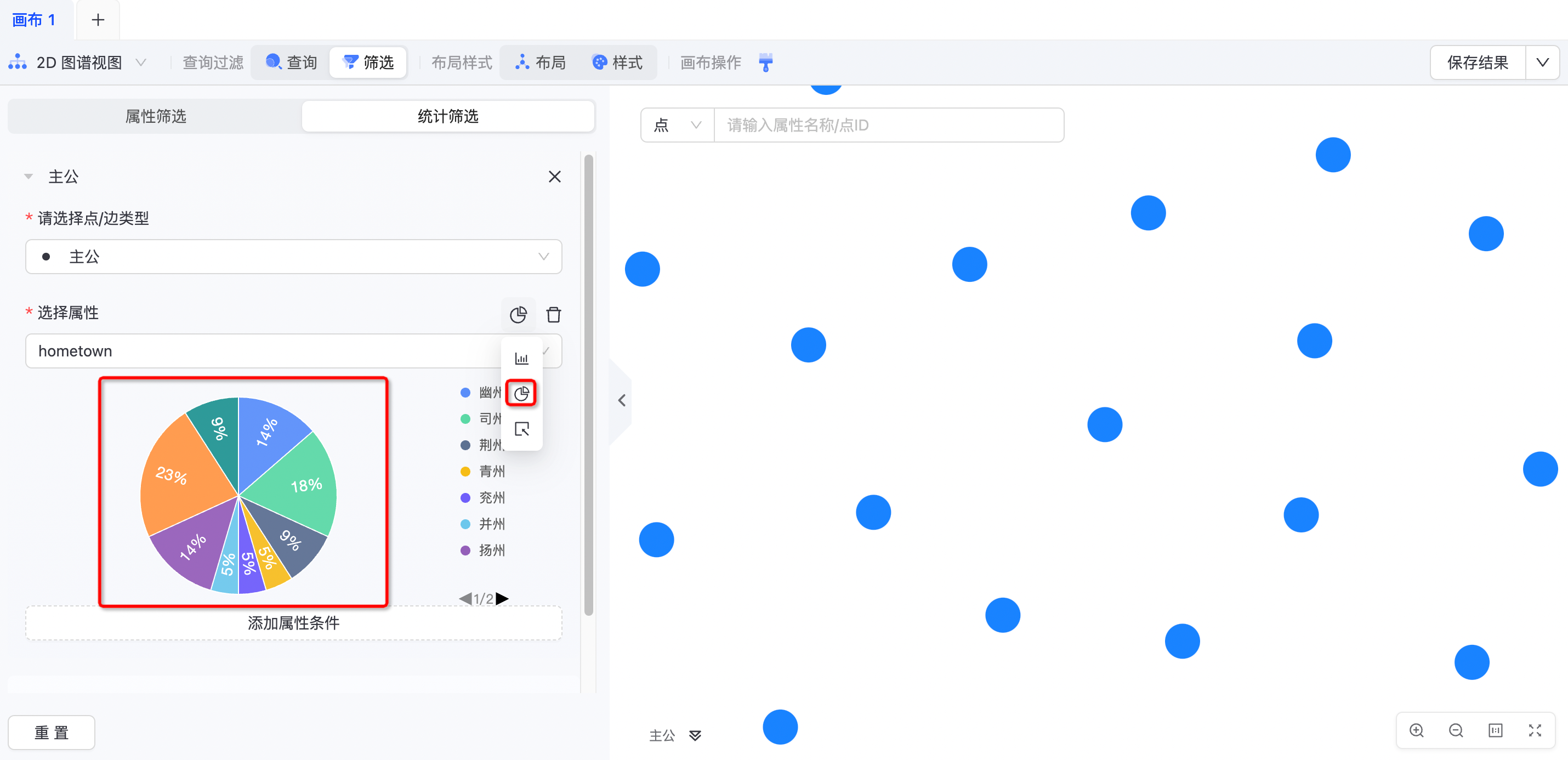The width and height of the screenshot is (1568, 760).
Task: Collapse the 主公 filter section
Action: pos(28,177)
